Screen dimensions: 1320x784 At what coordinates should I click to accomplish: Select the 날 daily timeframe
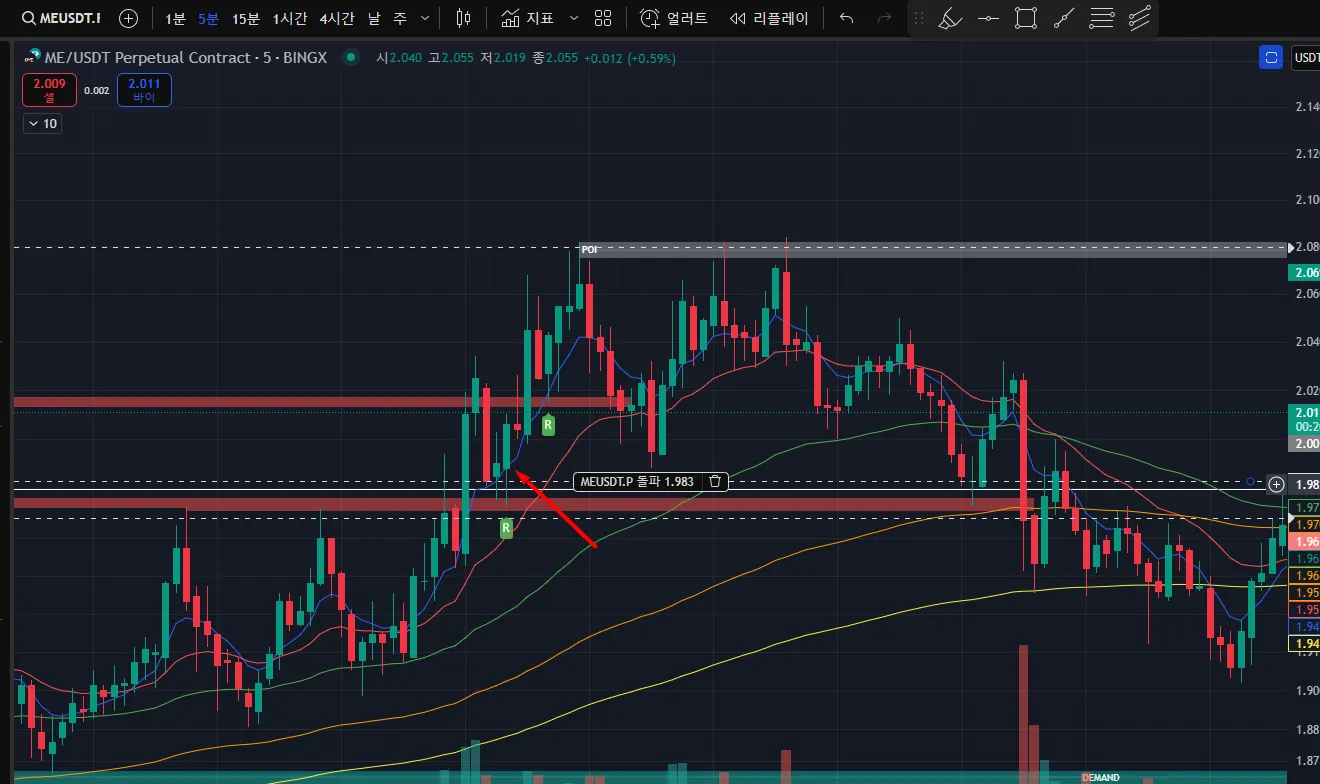coord(375,18)
